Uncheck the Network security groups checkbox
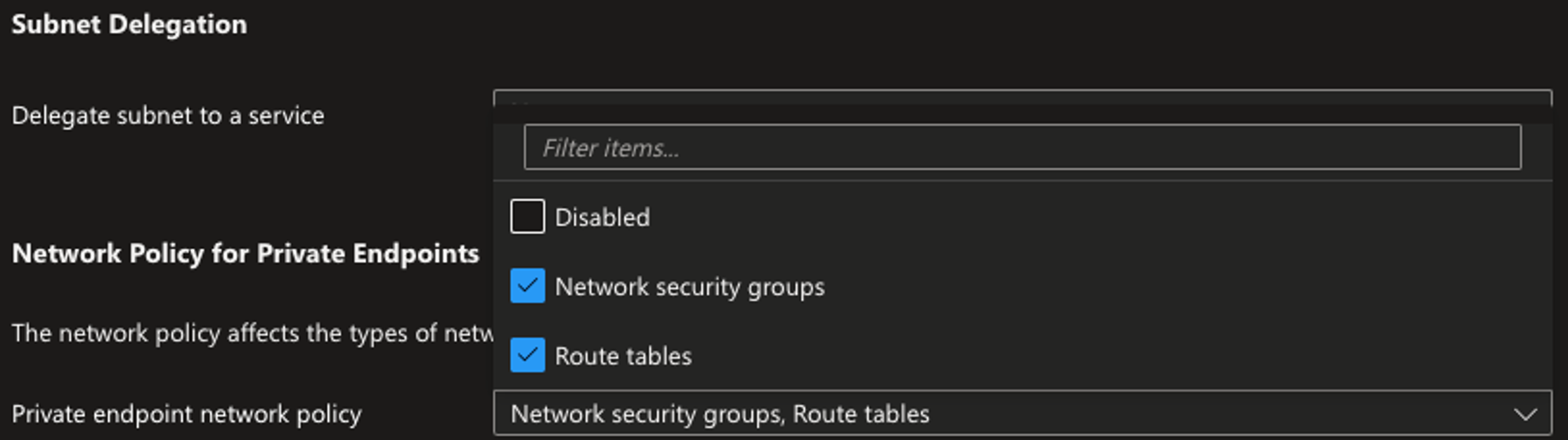Image resolution: width=1568 pixels, height=440 pixels. (x=527, y=286)
